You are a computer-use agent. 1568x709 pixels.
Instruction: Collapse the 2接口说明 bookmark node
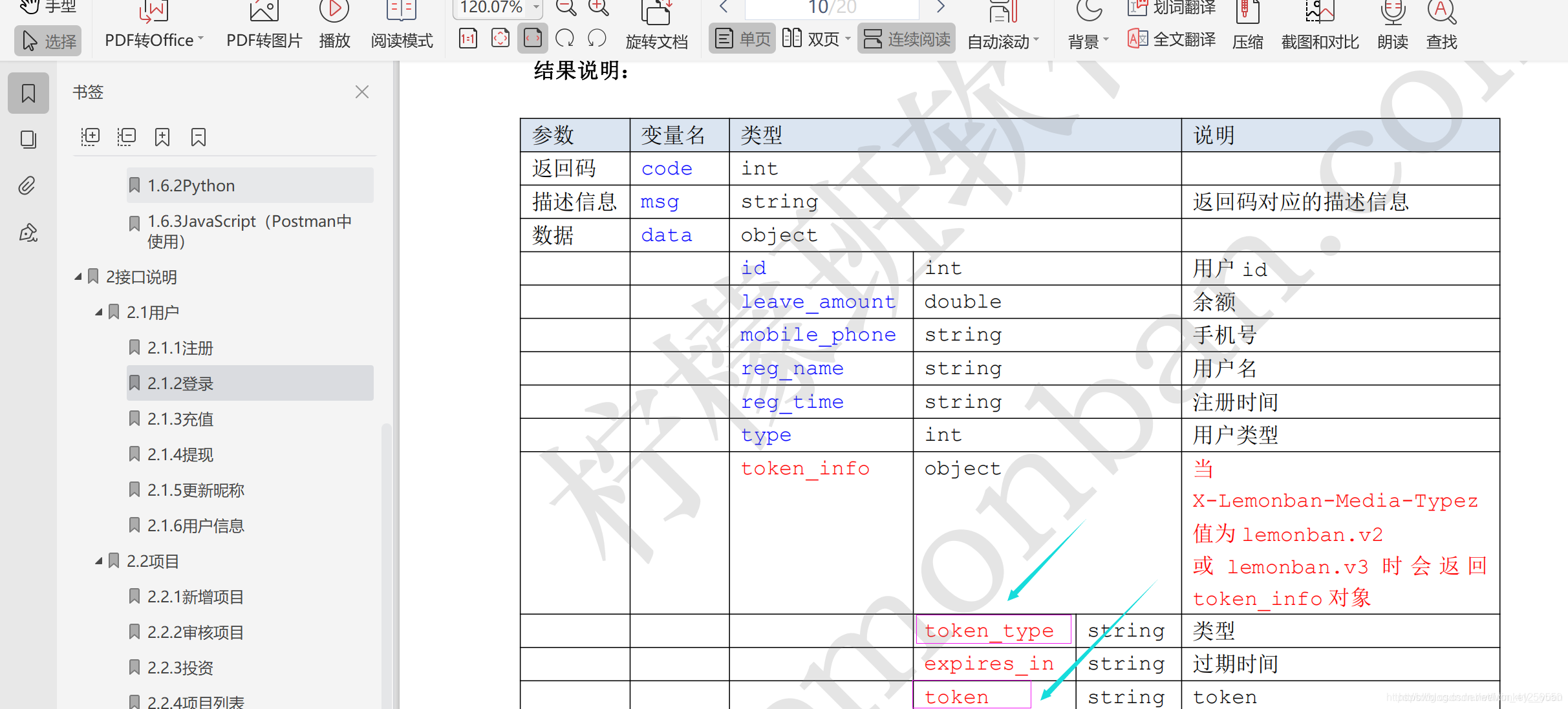78,277
